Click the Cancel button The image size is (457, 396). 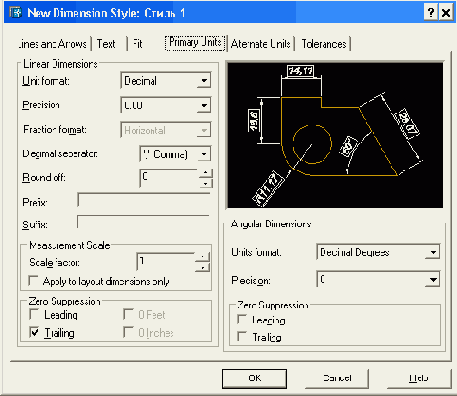pyautogui.click(x=337, y=378)
